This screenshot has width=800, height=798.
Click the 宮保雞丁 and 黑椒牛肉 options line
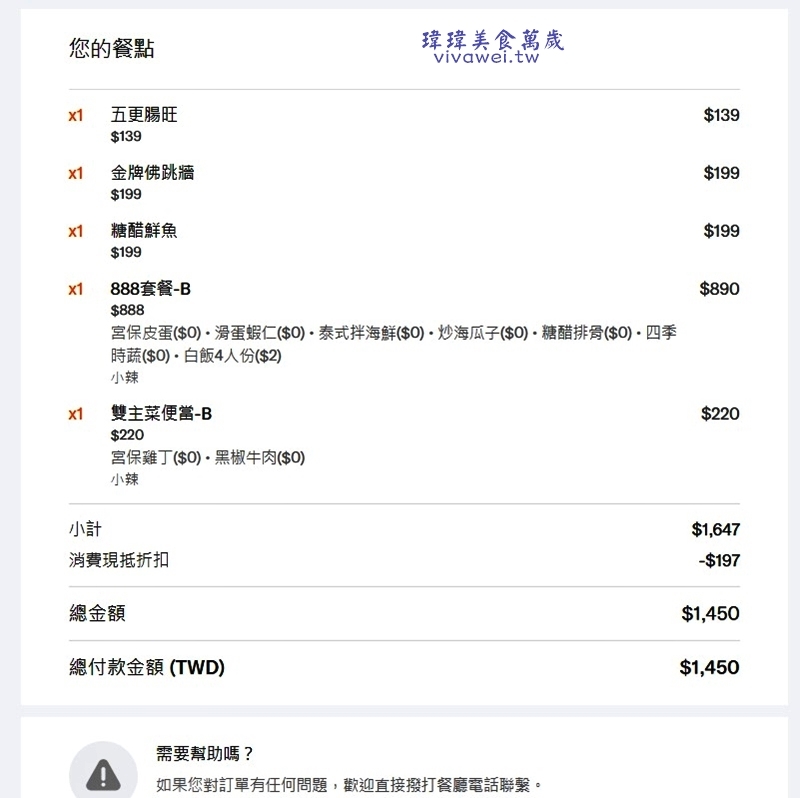click(208, 457)
